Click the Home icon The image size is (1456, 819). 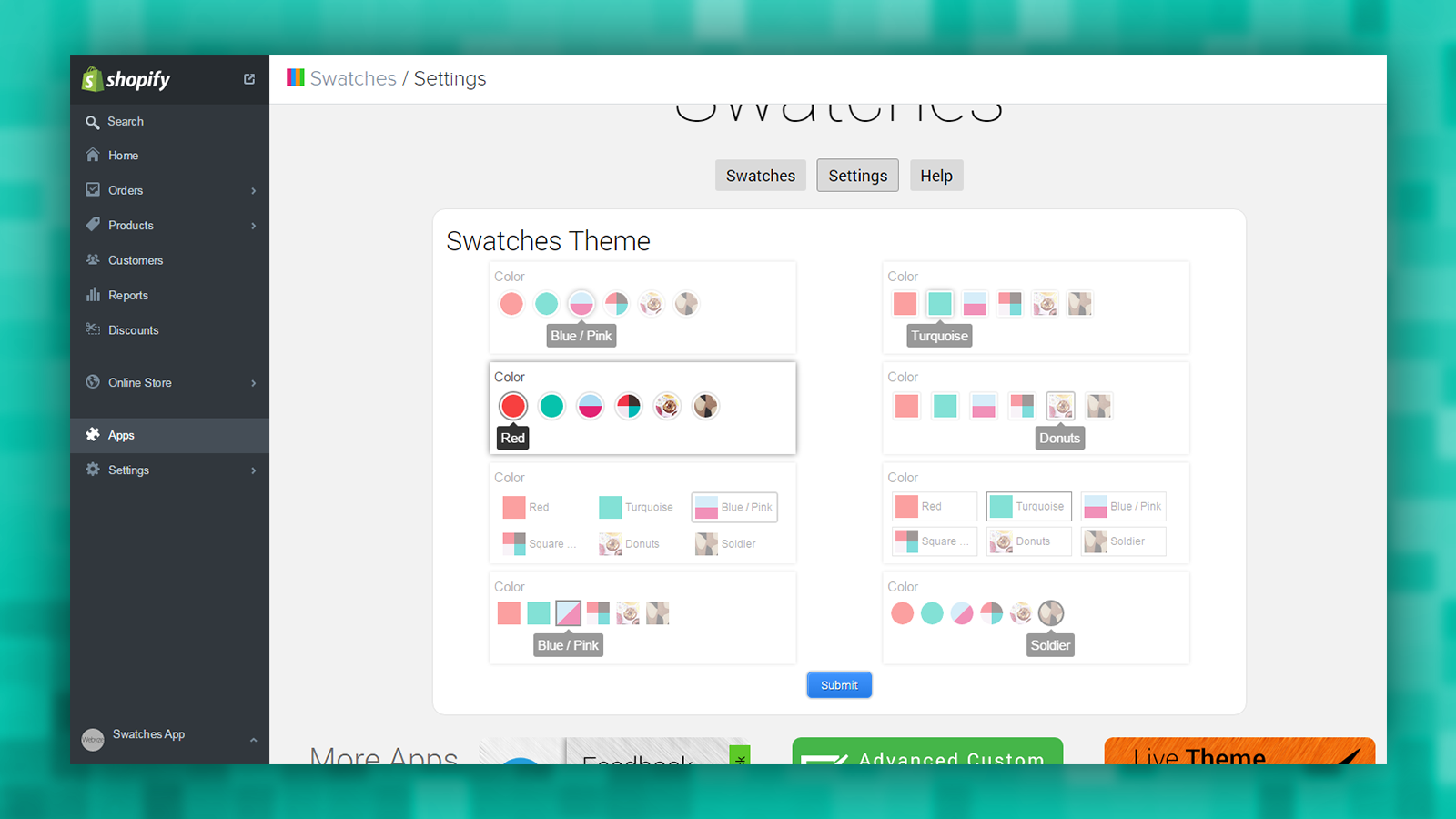(x=94, y=155)
